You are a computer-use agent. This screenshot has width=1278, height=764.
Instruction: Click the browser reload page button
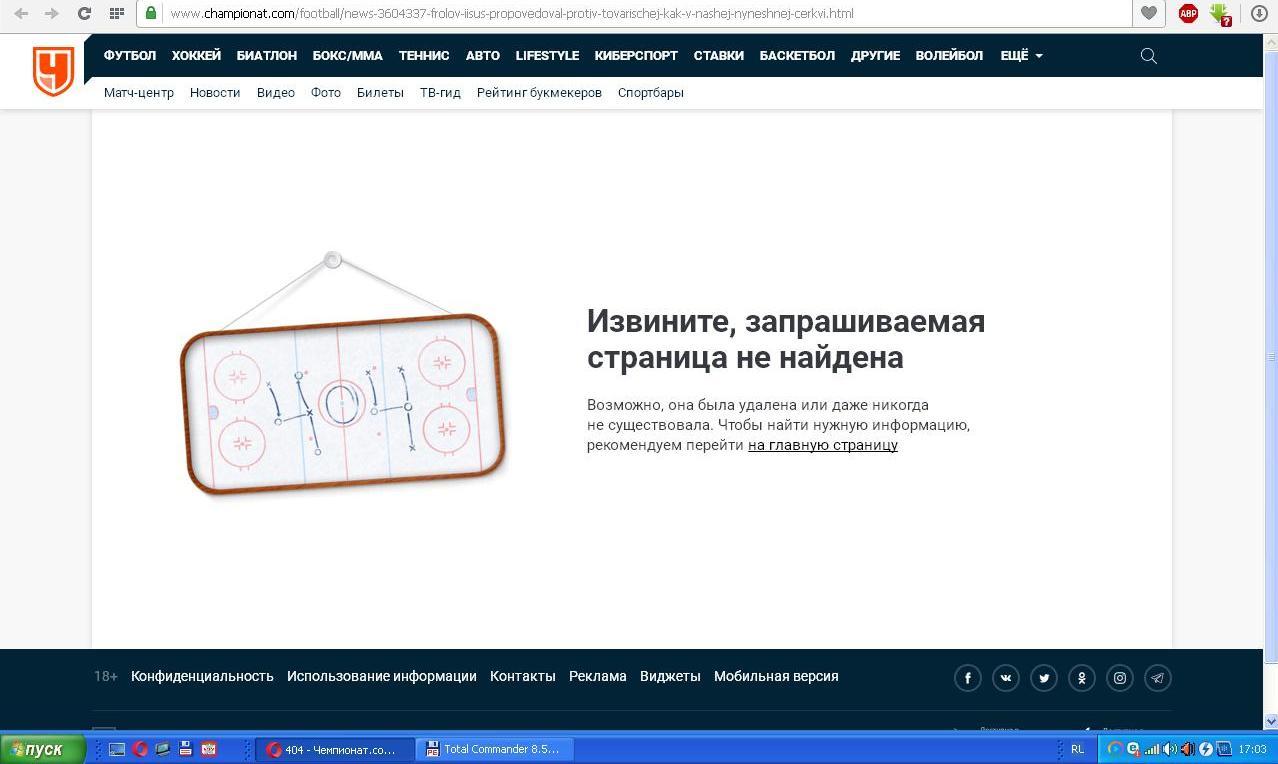[84, 13]
